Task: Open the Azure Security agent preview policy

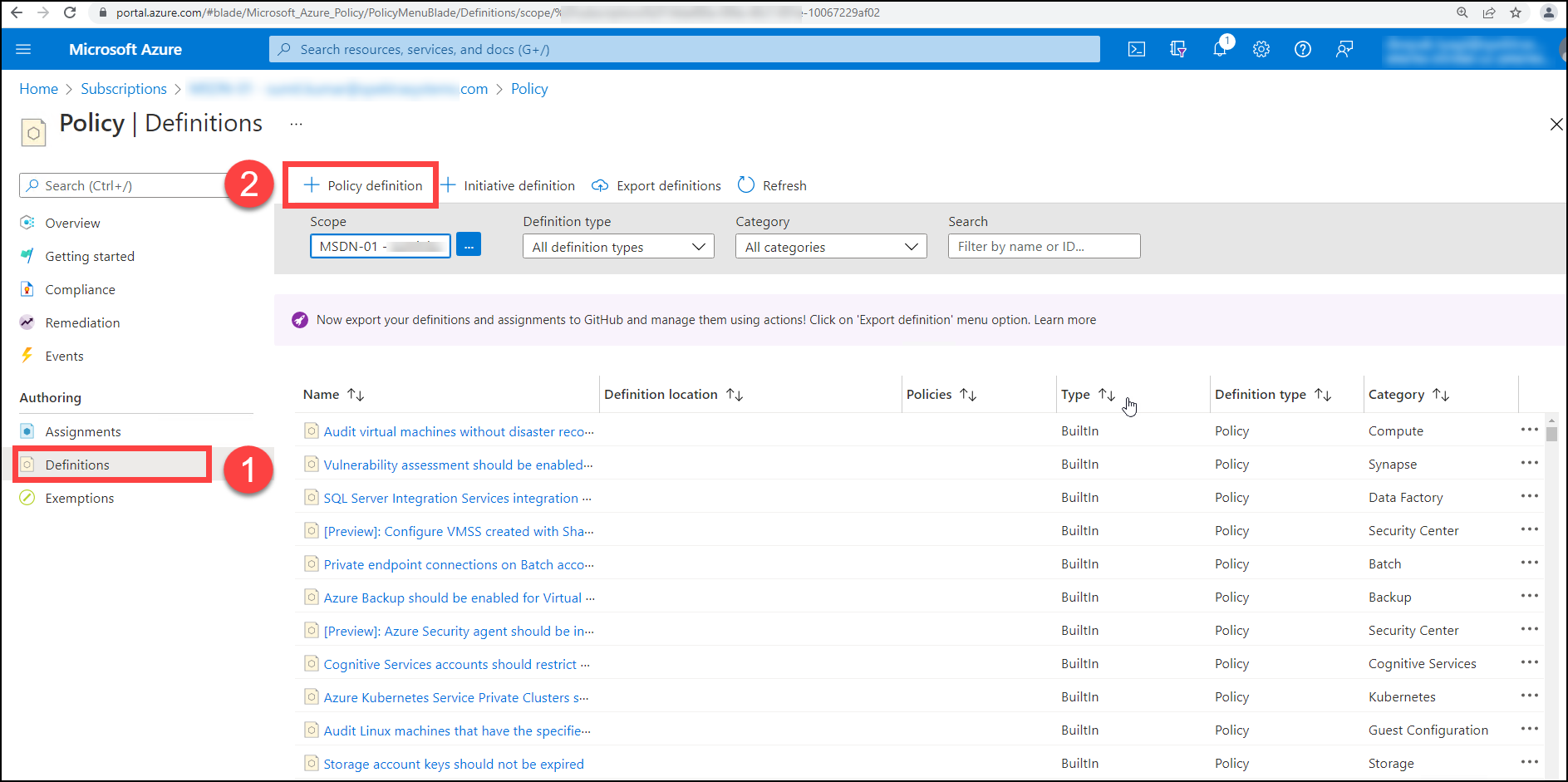Action: tap(459, 631)
